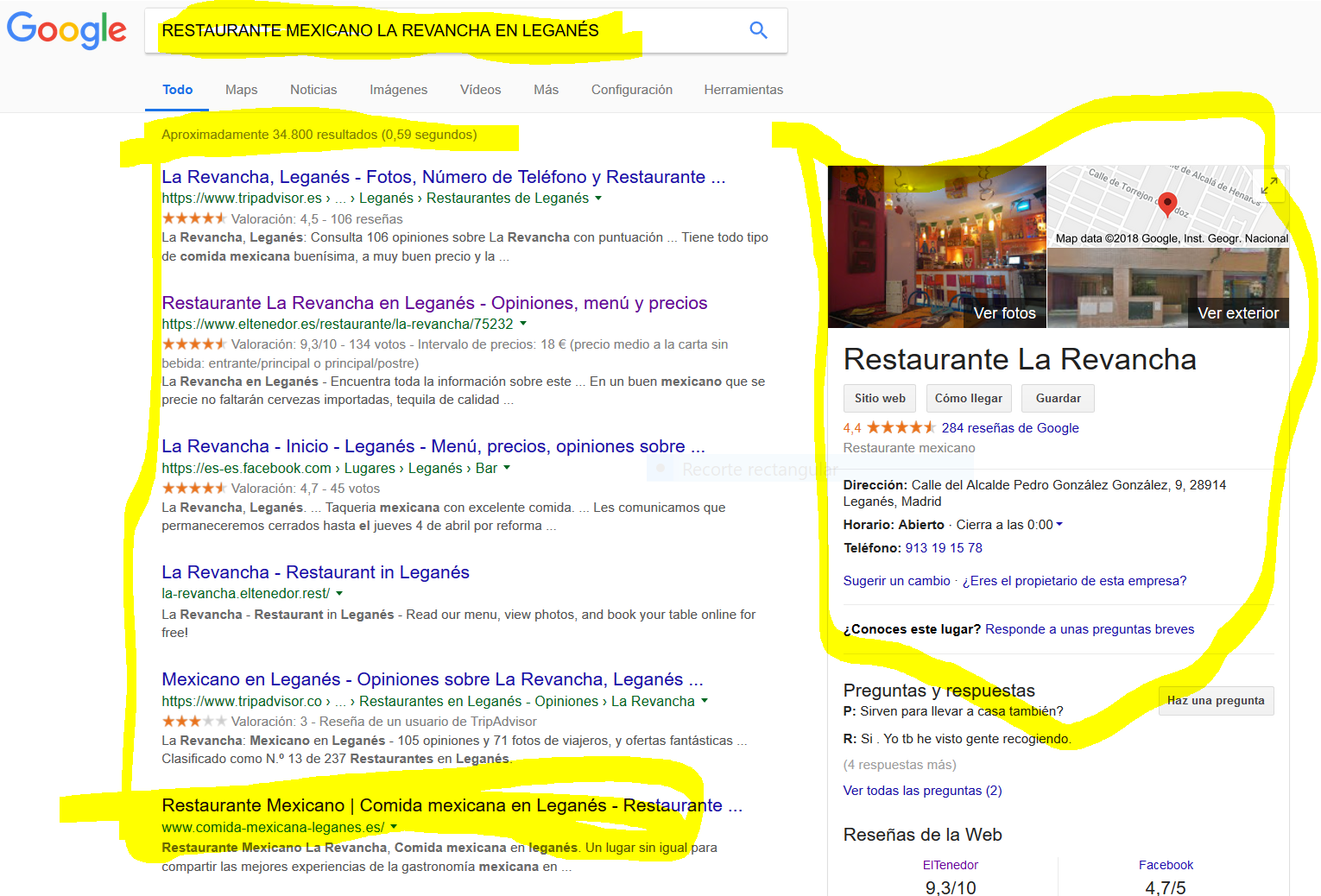Expand dropdown arrow beside tripadvisor.es URL
Screen dimensions: 1321x896
coord(598,199)
